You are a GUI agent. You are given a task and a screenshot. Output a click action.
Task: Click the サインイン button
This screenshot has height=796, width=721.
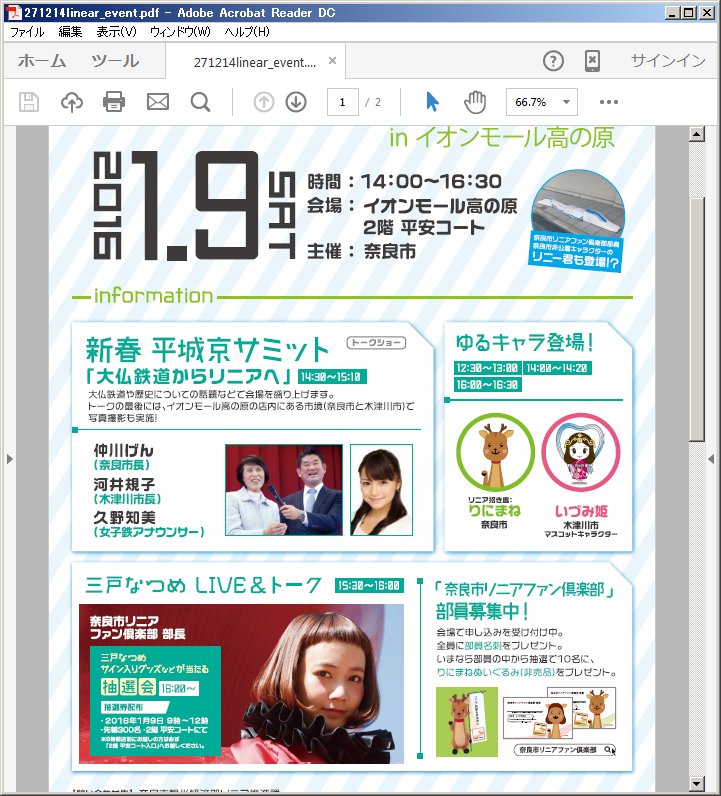click(667, 61)
